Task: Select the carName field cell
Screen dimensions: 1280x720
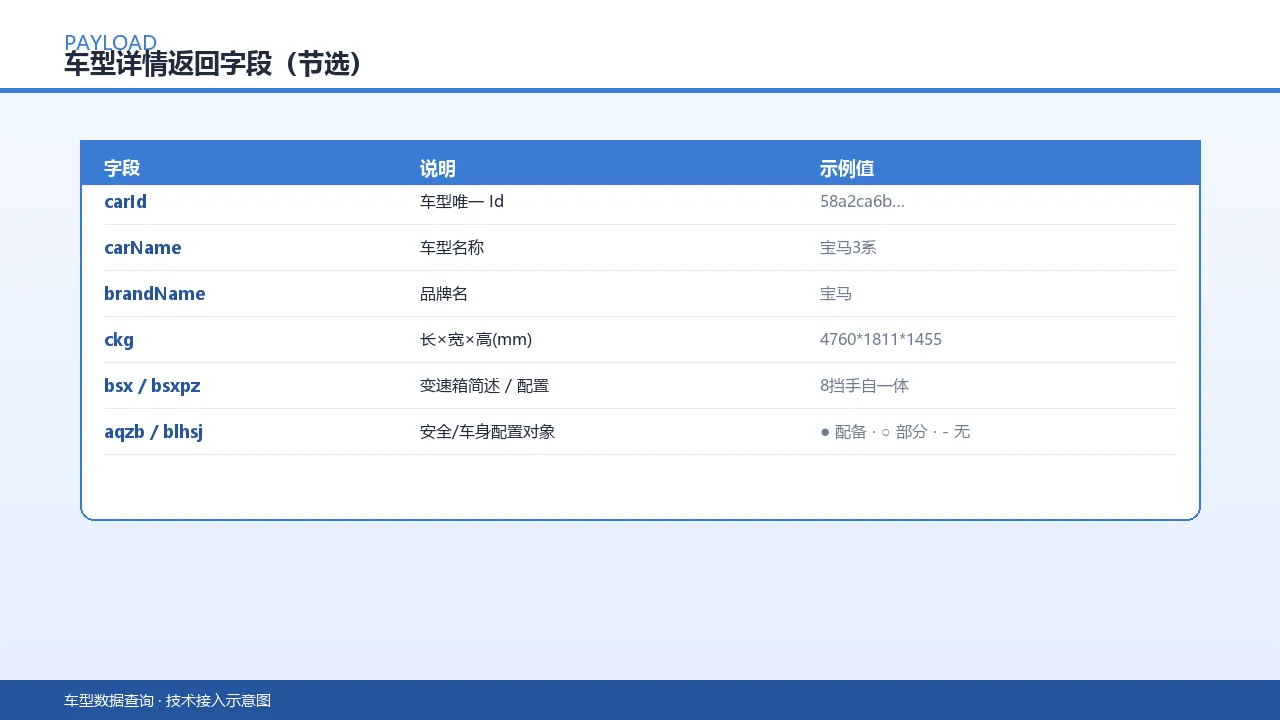Action: [x=143, y=248]
